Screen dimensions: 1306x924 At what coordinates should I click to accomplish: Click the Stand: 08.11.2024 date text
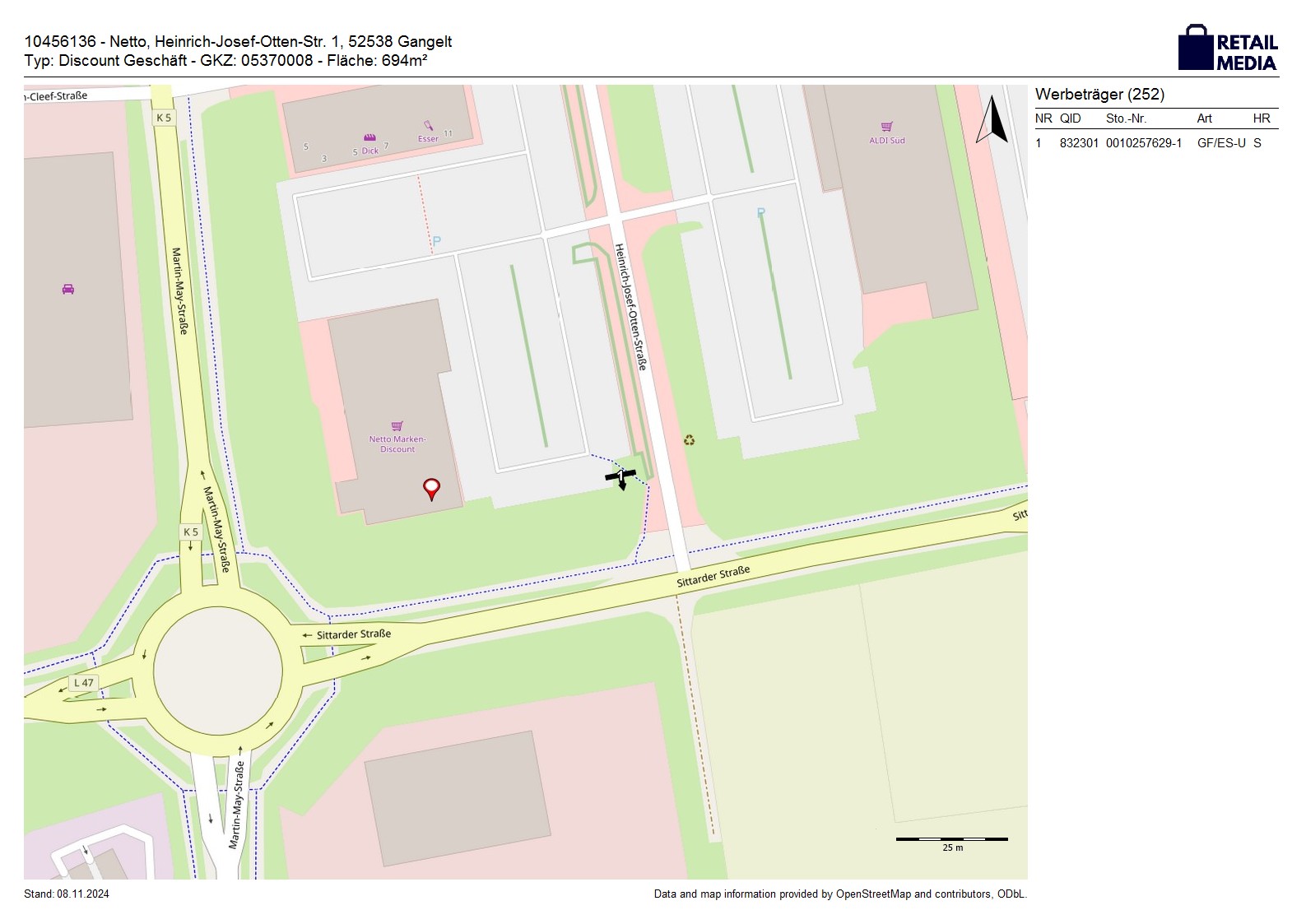67,894
